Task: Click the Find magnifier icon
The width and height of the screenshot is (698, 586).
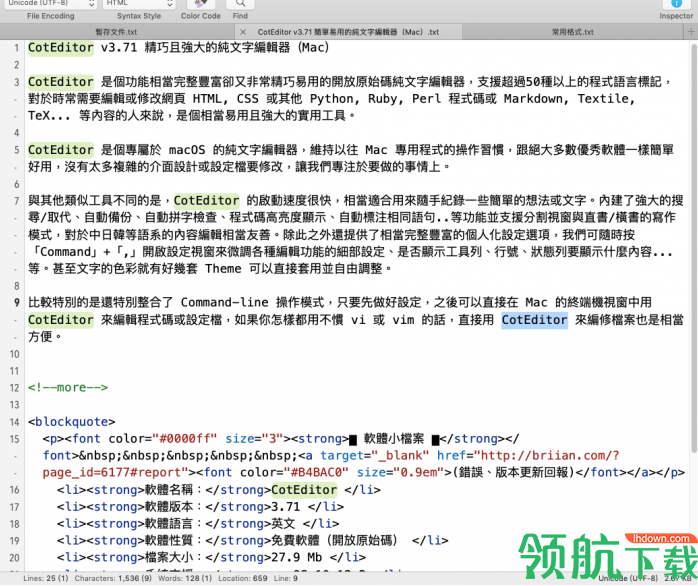Action: coord(240,4)
